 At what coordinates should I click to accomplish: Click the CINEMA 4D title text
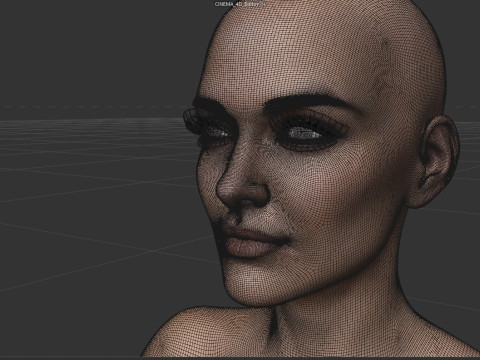pos(240,4)
